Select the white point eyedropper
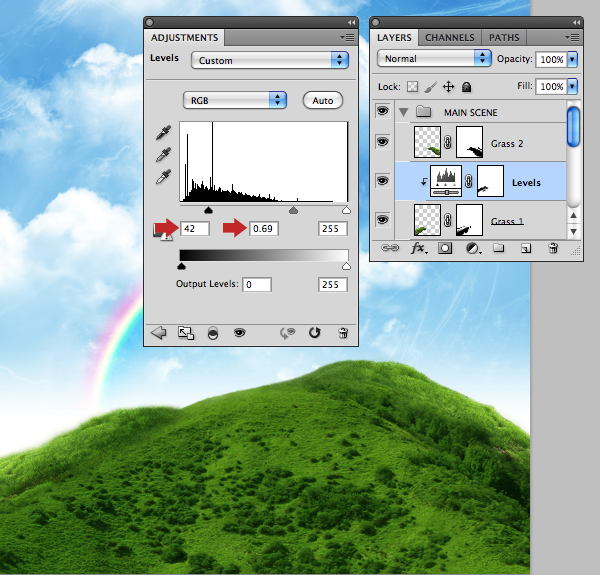Viewport: 600px width, 575px height. (x=163, y=177)
